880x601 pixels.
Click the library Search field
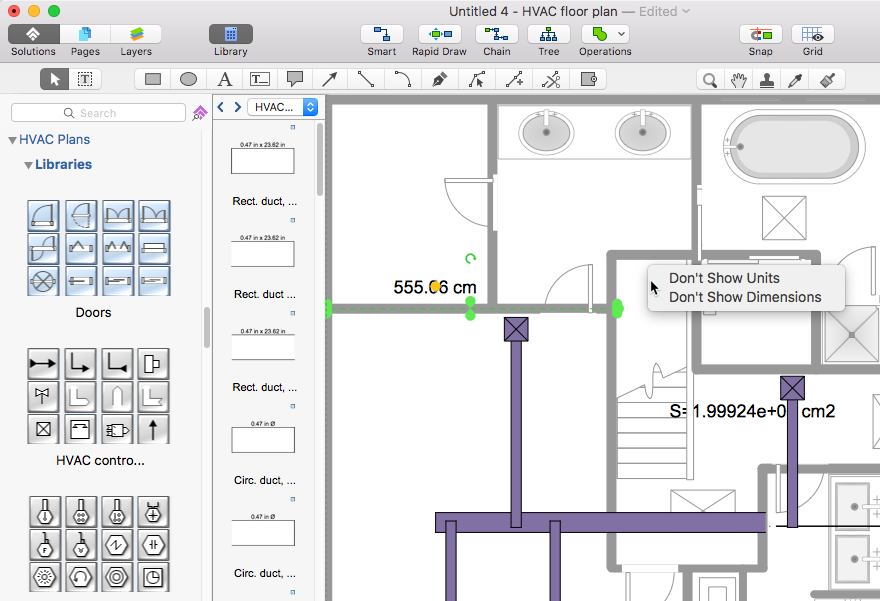pyautogui.click(x=98, y=113)
